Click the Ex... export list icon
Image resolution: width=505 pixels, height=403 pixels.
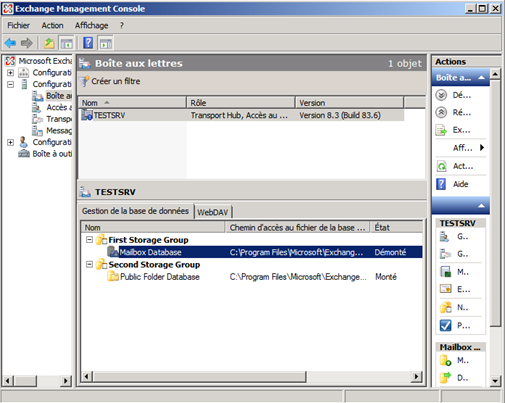[x=441, y=130]
